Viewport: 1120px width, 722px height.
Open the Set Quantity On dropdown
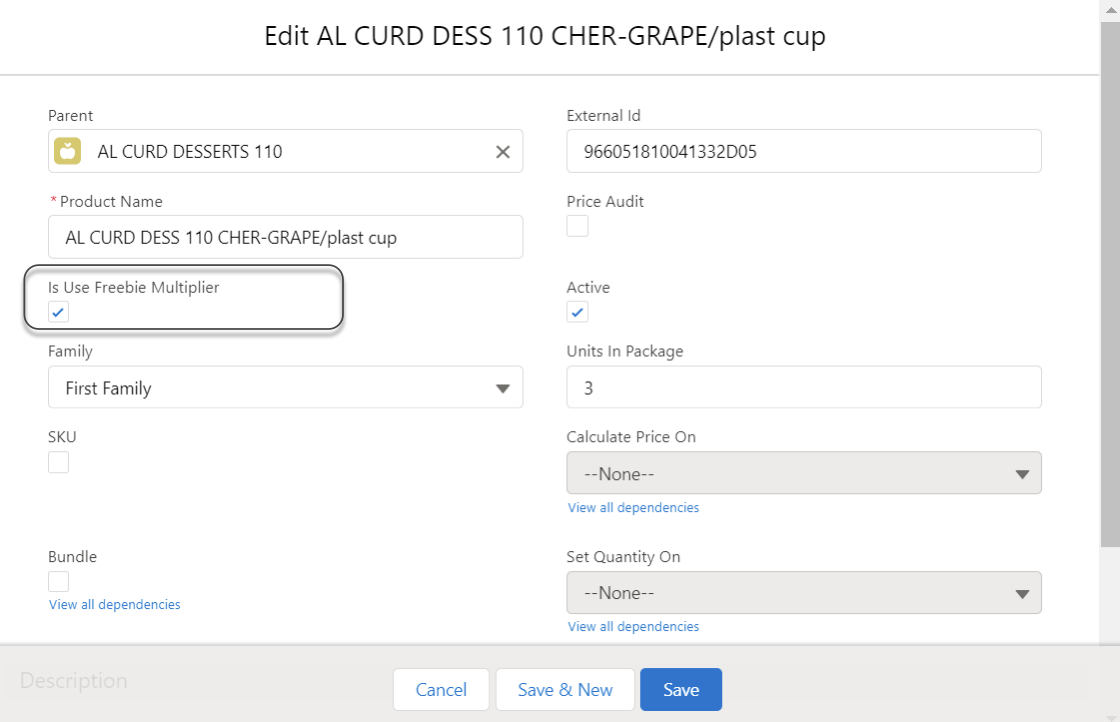[x=803, y=593]
